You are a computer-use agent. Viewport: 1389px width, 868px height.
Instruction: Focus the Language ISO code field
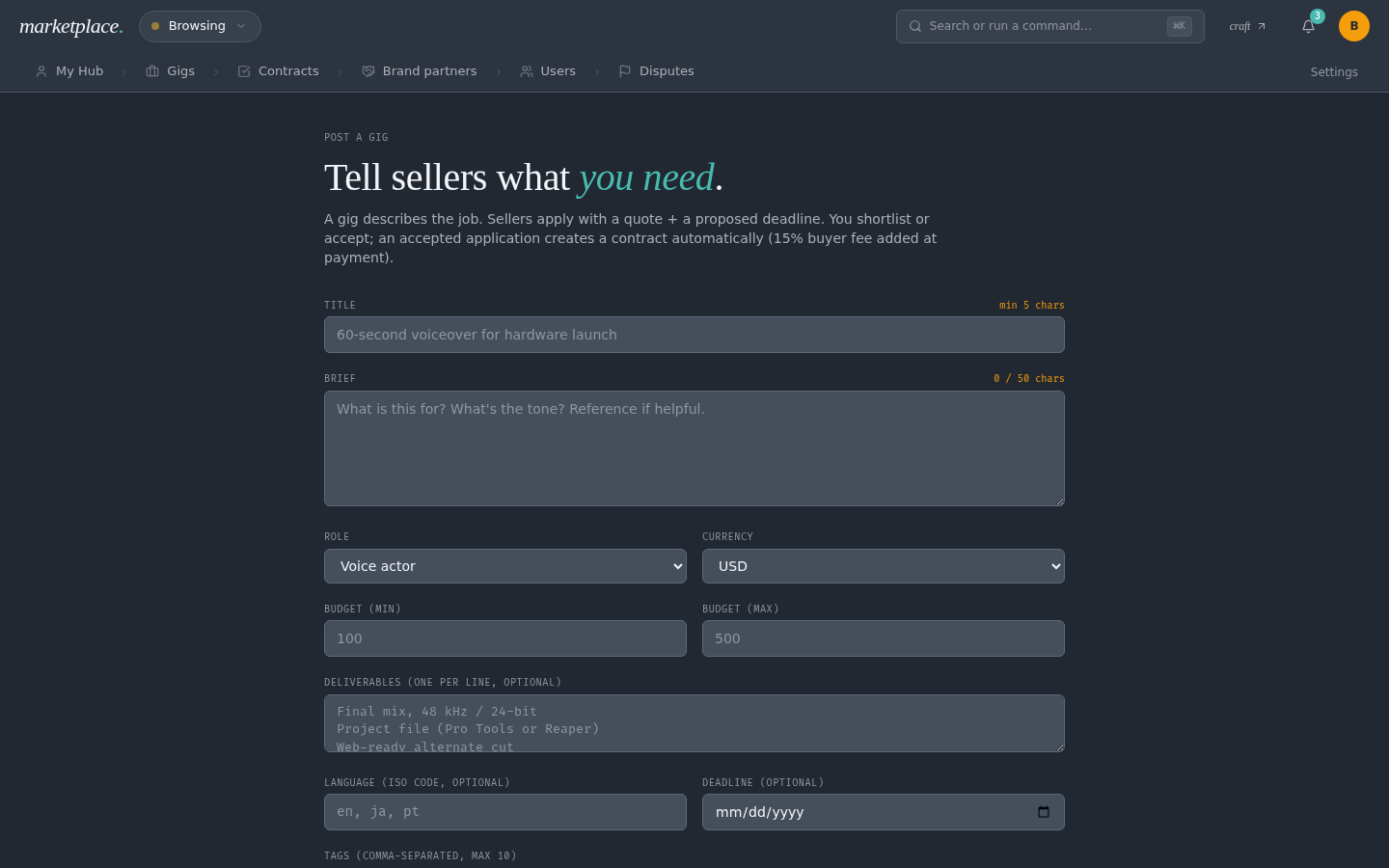coord(505,812)
